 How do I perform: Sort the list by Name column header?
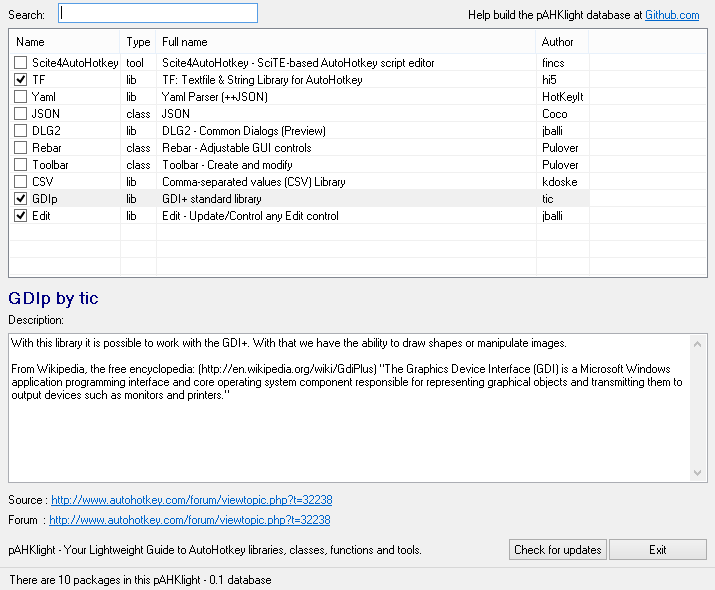coord(65,42)
